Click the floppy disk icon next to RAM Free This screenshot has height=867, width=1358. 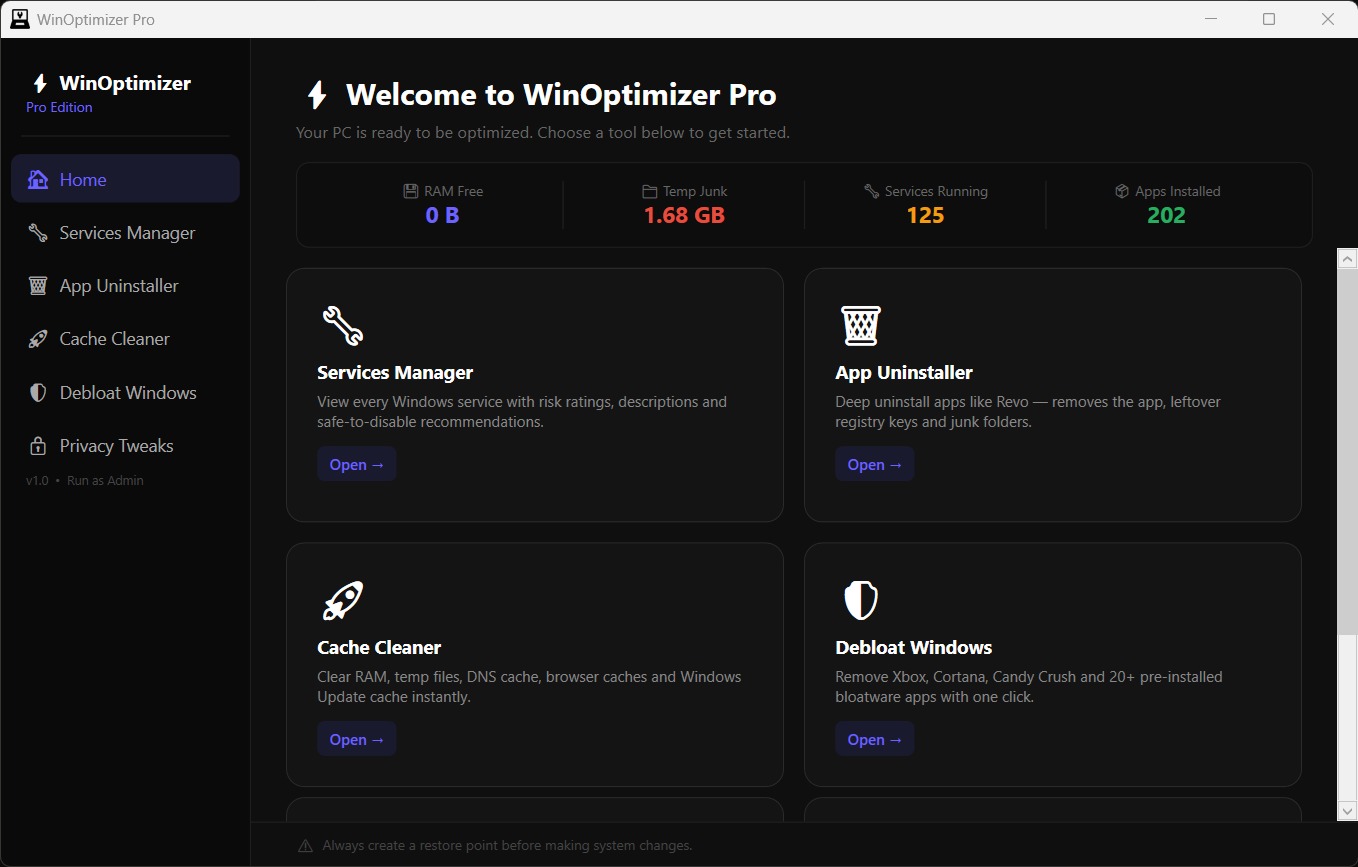point(410,191)
